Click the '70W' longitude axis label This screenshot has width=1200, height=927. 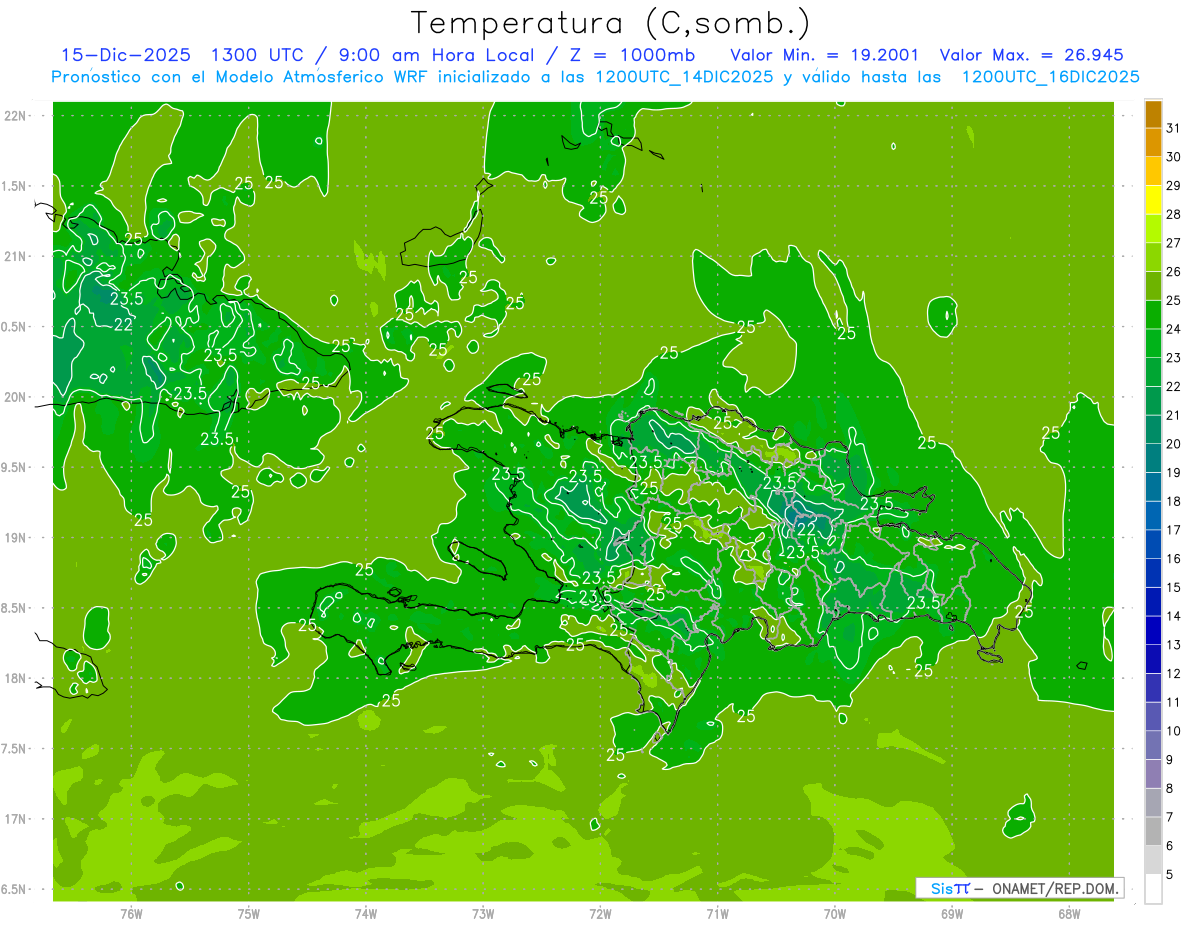(835, 913)
